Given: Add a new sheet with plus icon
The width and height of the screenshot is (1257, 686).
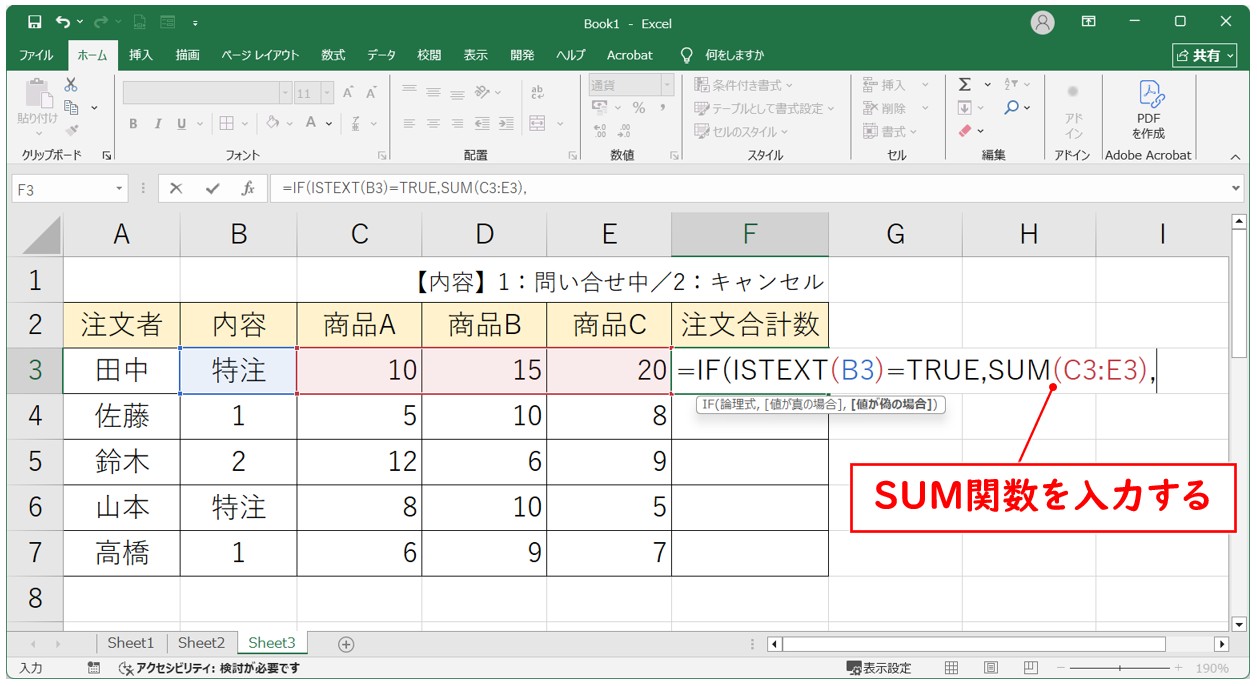Looking at the screenshot, I should point(346,644).
